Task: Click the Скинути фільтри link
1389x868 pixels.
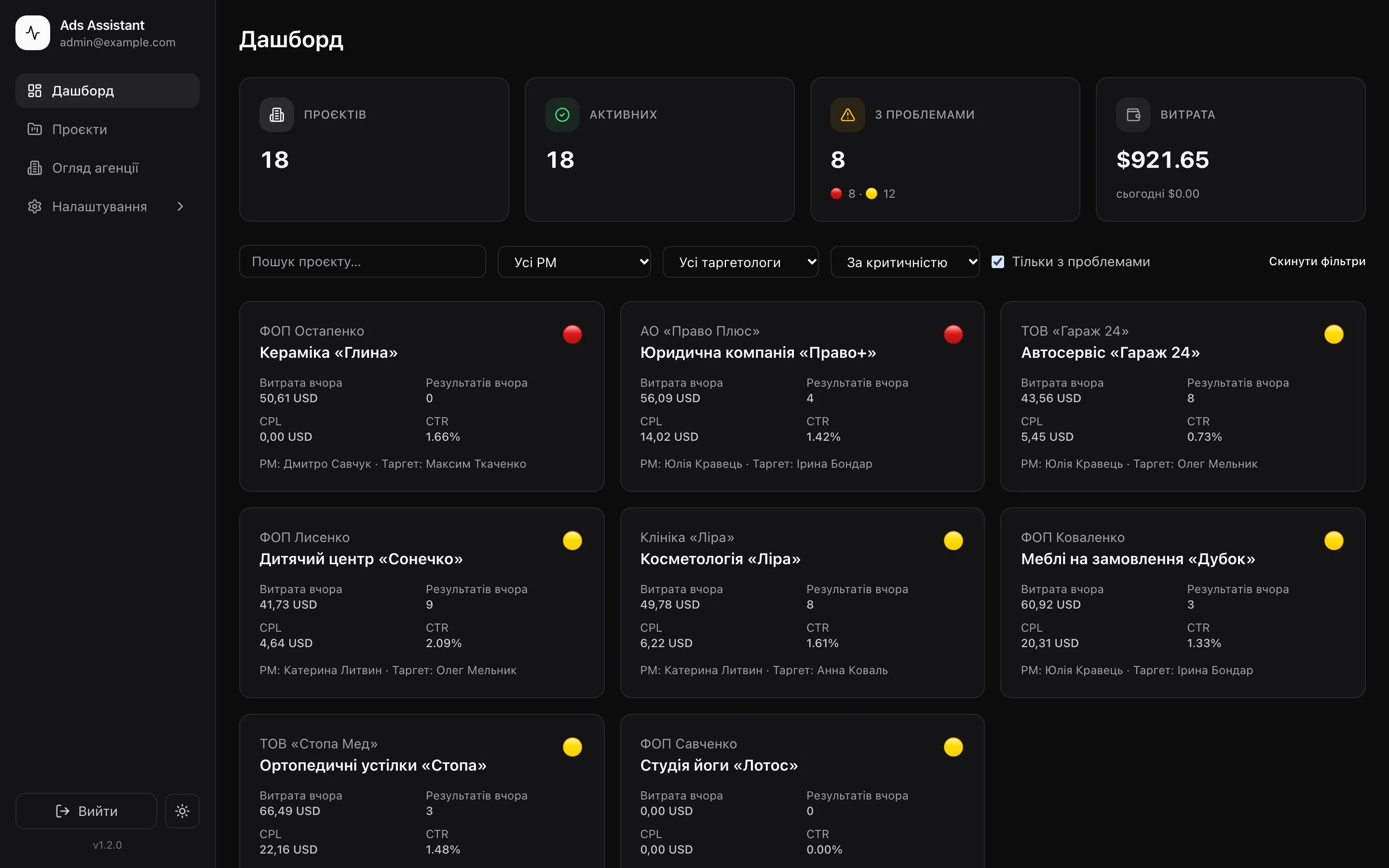Action: point(1317,261)
